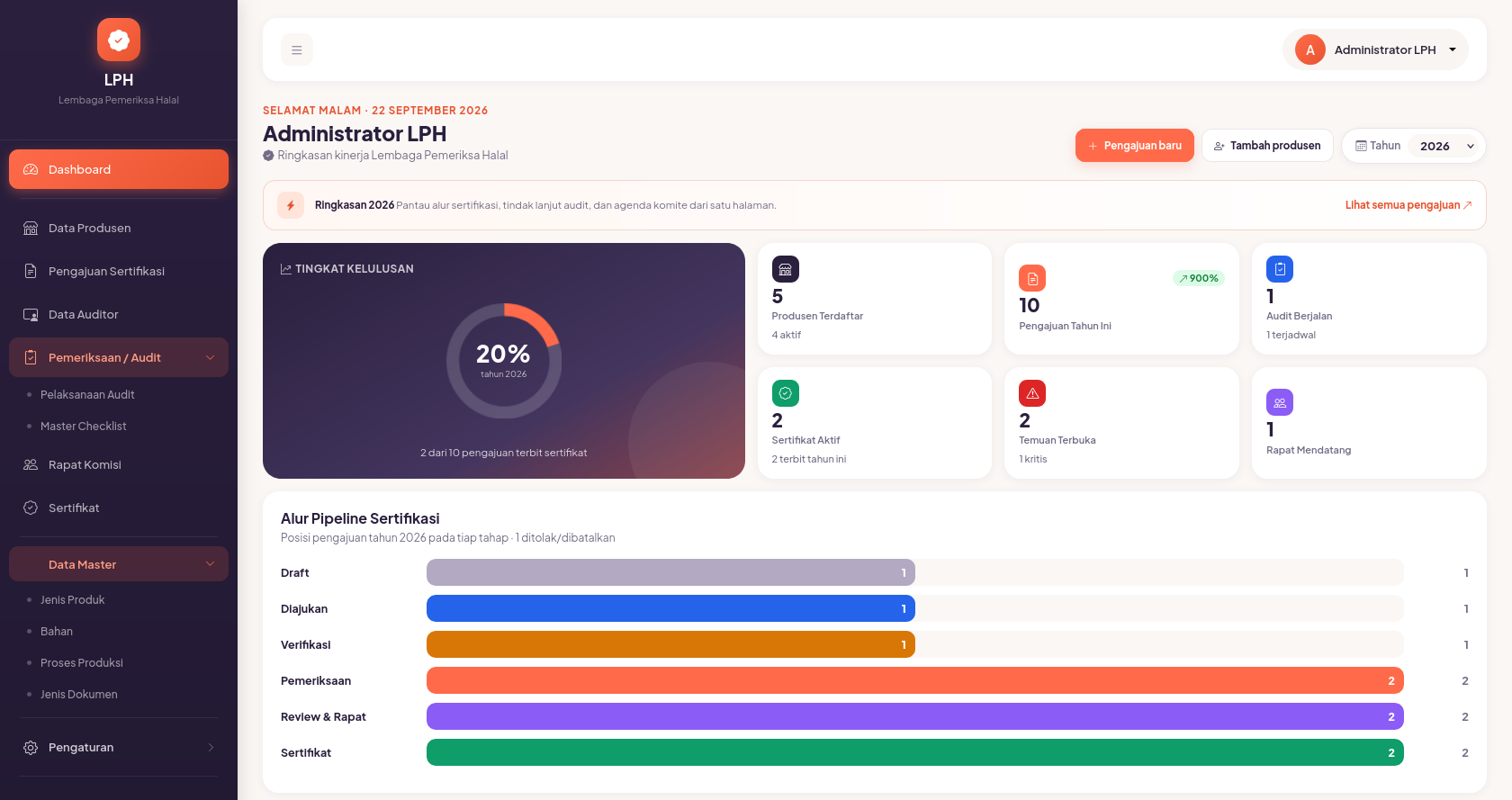The image size is (1512, 800).
Task: Click the Pengajuan Tahun Ini orange document icon
Action: coord(1032,278)
